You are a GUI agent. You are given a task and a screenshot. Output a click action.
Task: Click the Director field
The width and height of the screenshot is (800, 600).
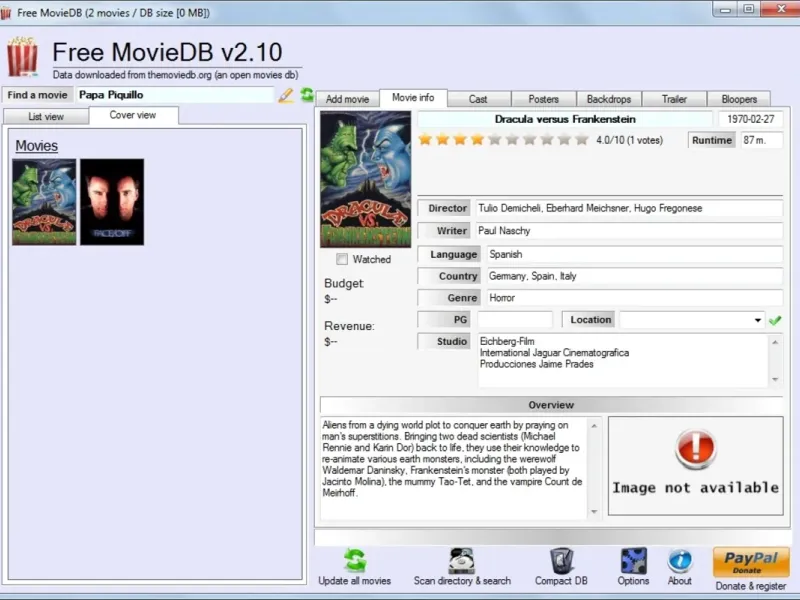(629, 208)
